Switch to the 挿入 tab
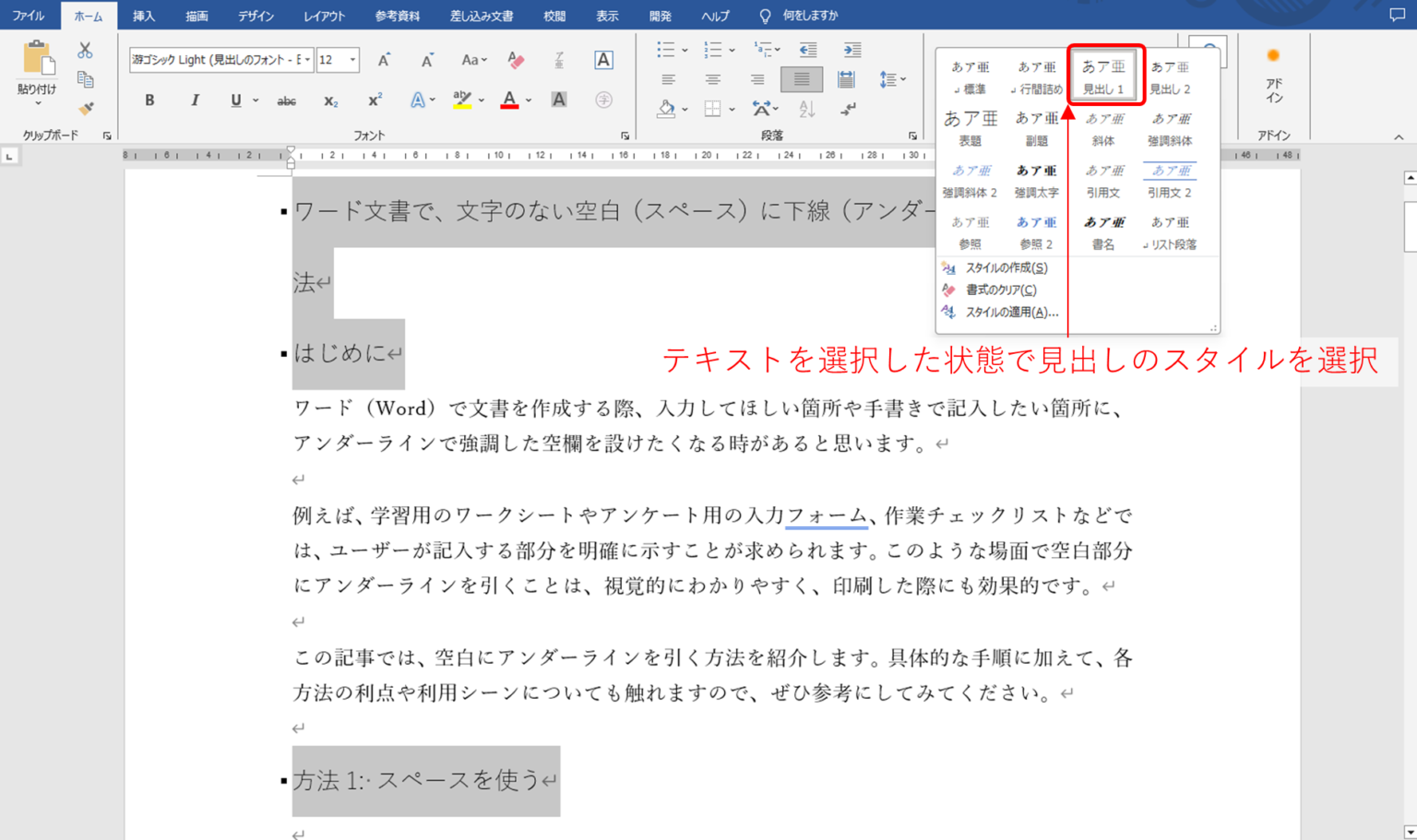1417x840 pixels. click(x=144, y=16)
